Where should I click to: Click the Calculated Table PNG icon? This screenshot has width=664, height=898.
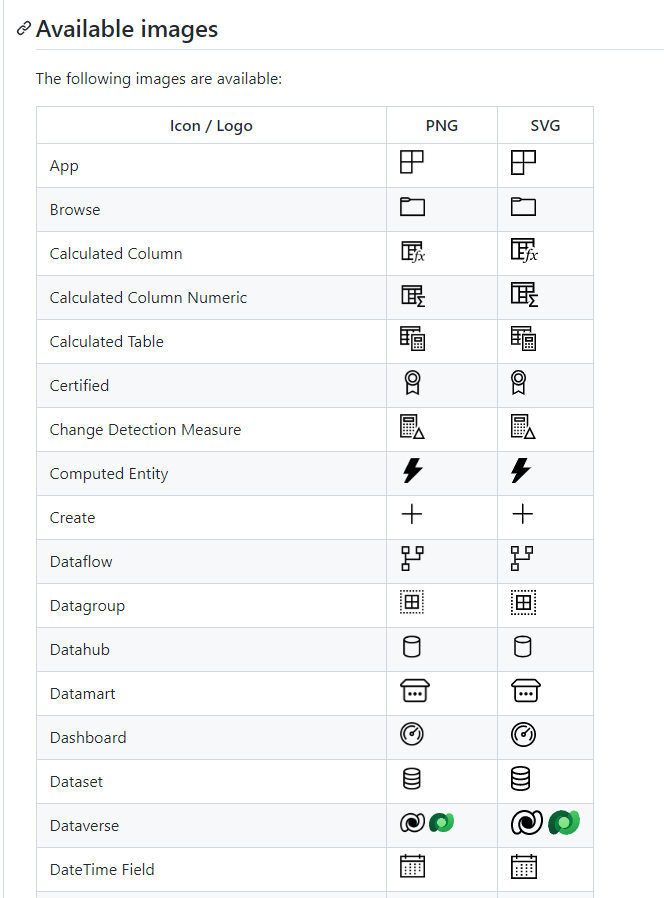(x=412, y=338)
